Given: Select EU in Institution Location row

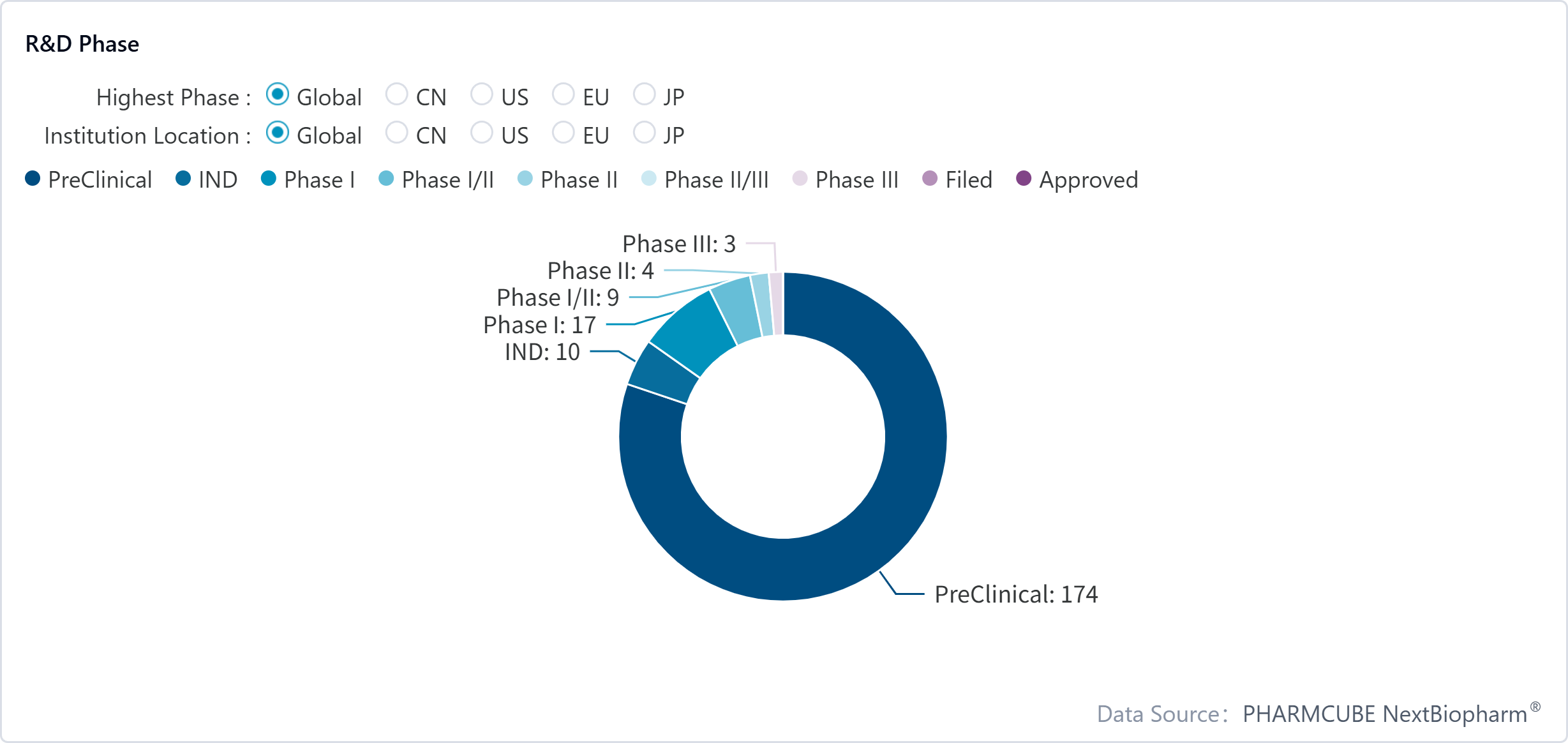Looking at the screenshot, I should [563, 133].
